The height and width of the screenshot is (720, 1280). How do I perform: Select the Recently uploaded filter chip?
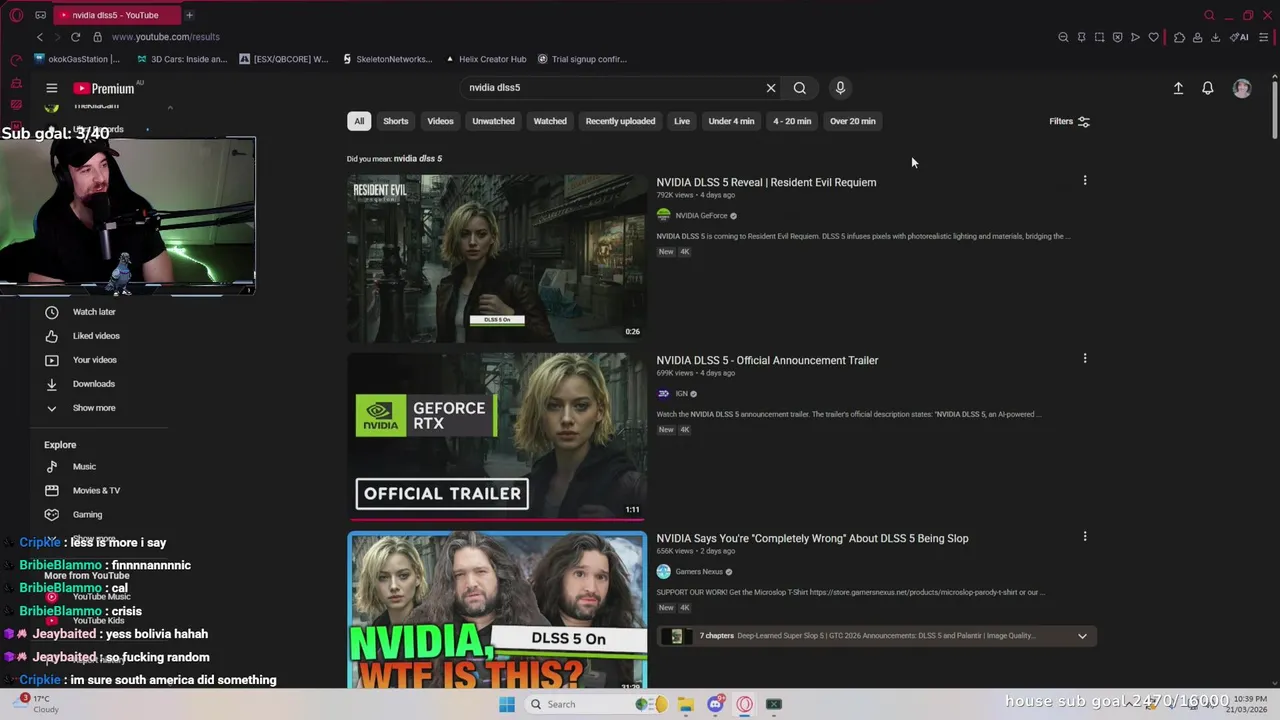click(x=620, y=121)
